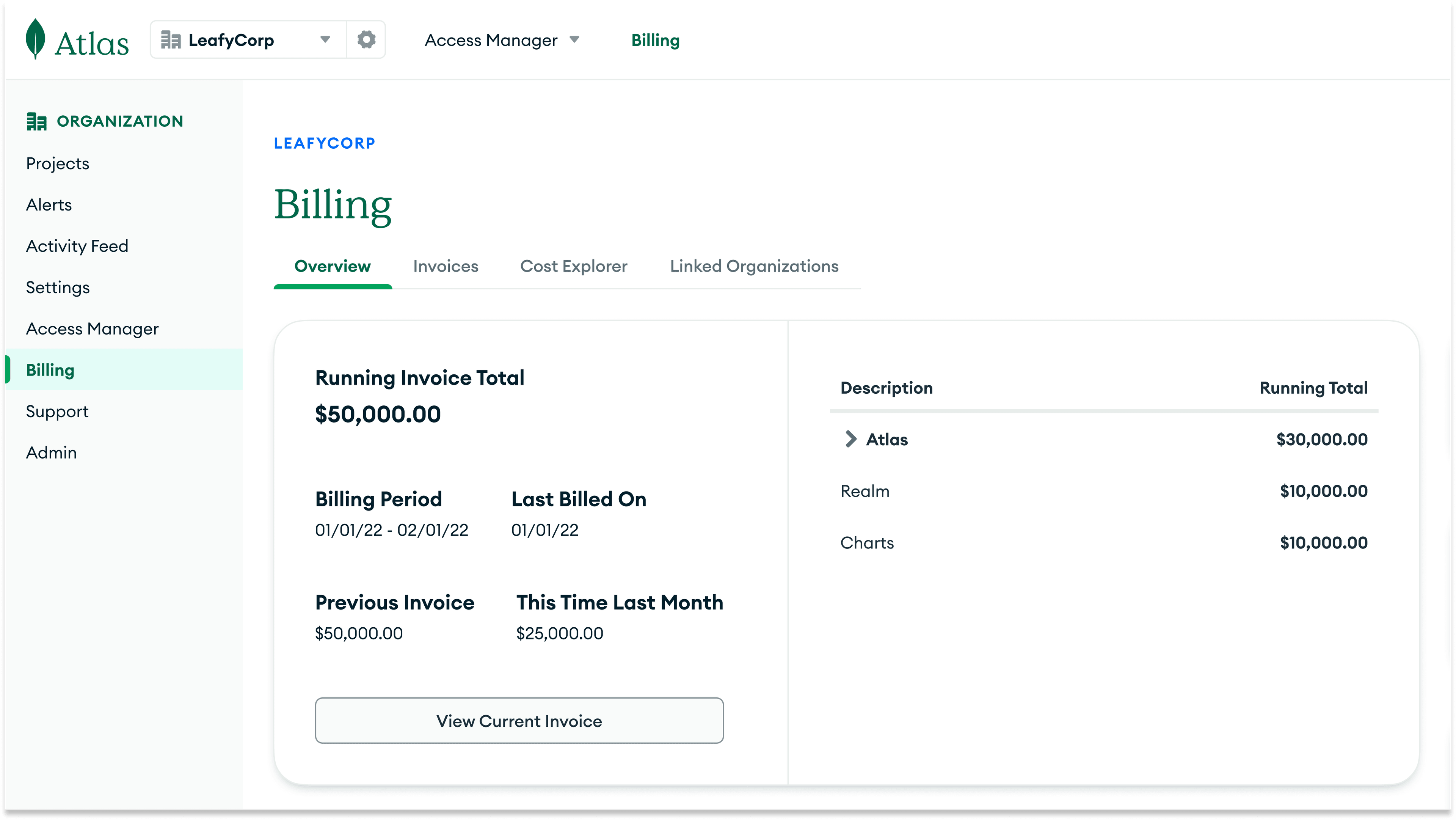Open the Activity Feed section
The width and height of the screenshot is (1456, 820).
click(77, 245)
